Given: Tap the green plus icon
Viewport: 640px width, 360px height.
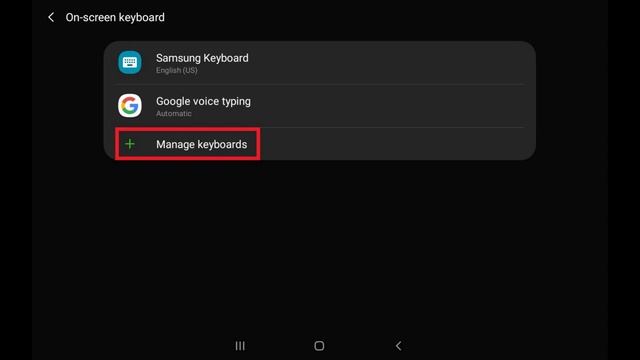Looking at the screenshot, I should click(x=130, y=144).
